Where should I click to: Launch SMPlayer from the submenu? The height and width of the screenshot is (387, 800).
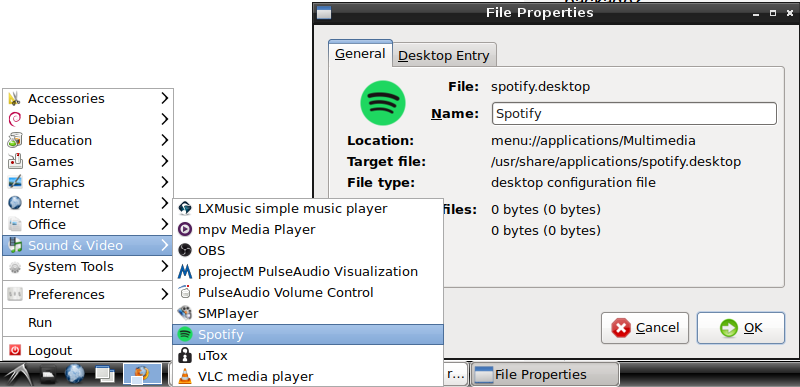pos(308,313)
